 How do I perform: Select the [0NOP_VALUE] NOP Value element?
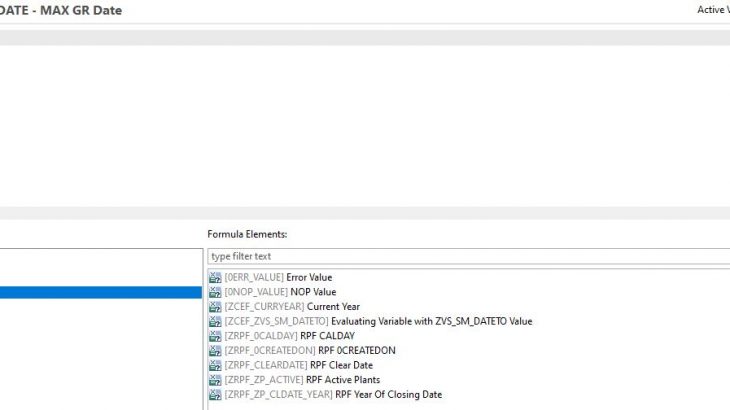[x=280, y=292]
